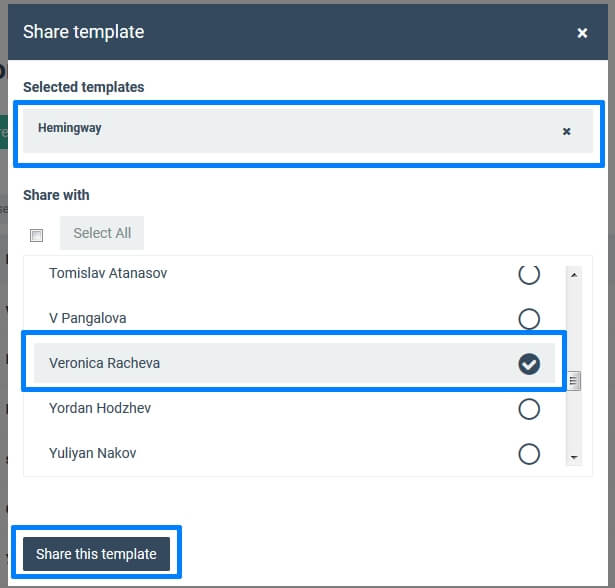Remove Hemingway from selected templates

(x=566, y=131)
